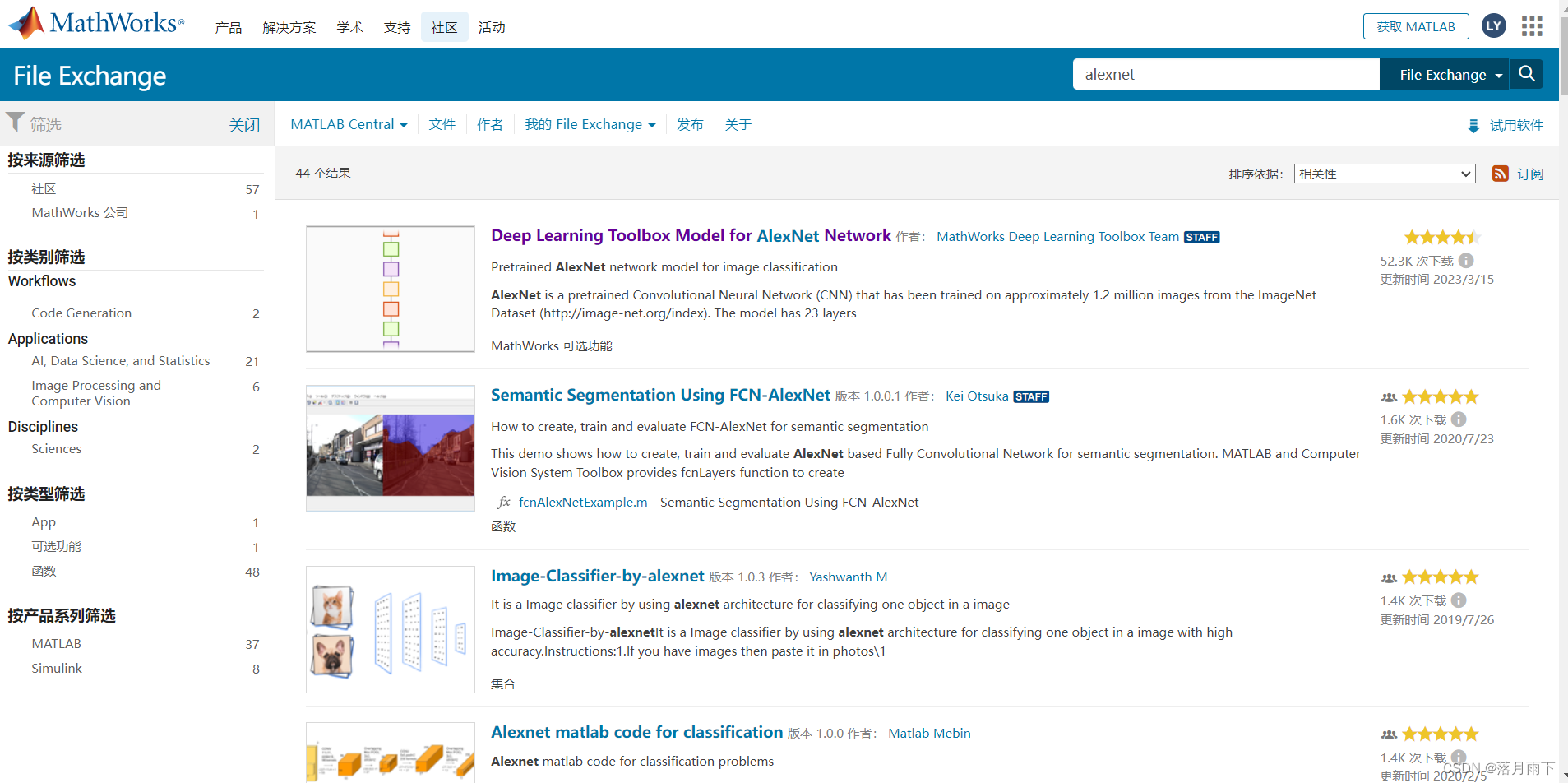Filter by Image Processing and Computer Vision

tap(96, 392)
